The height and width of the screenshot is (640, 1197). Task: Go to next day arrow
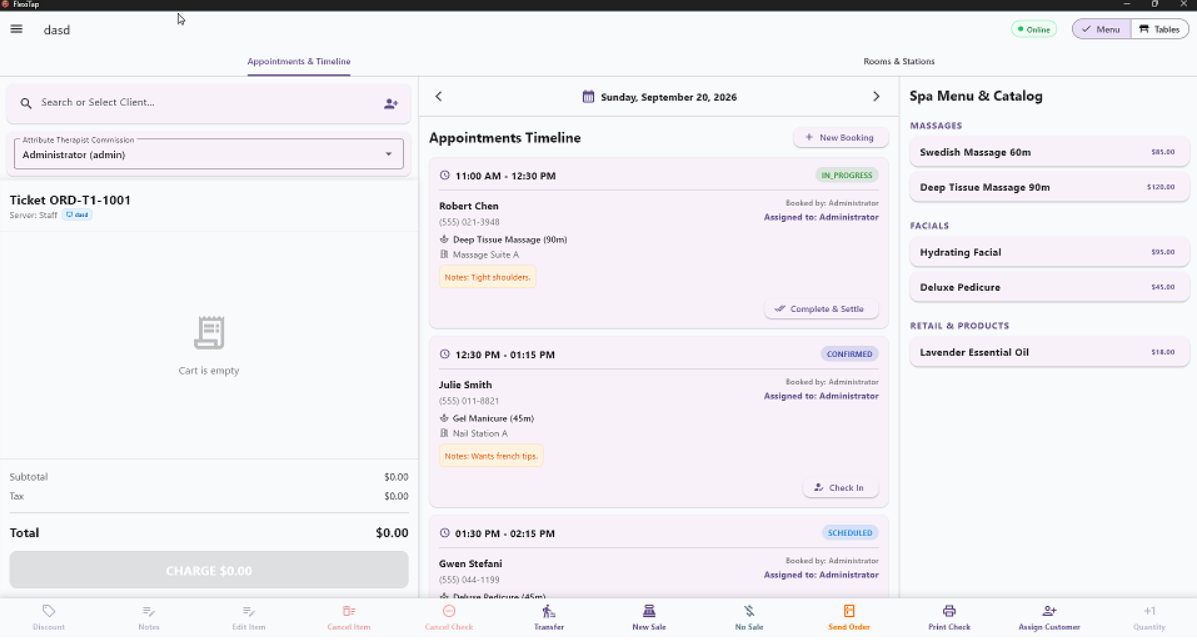tap(876, 96)
